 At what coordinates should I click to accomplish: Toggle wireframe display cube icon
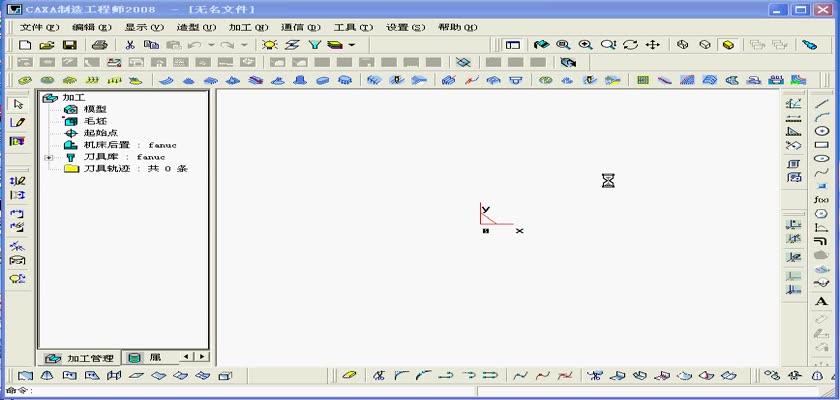(x=682, y=45)
